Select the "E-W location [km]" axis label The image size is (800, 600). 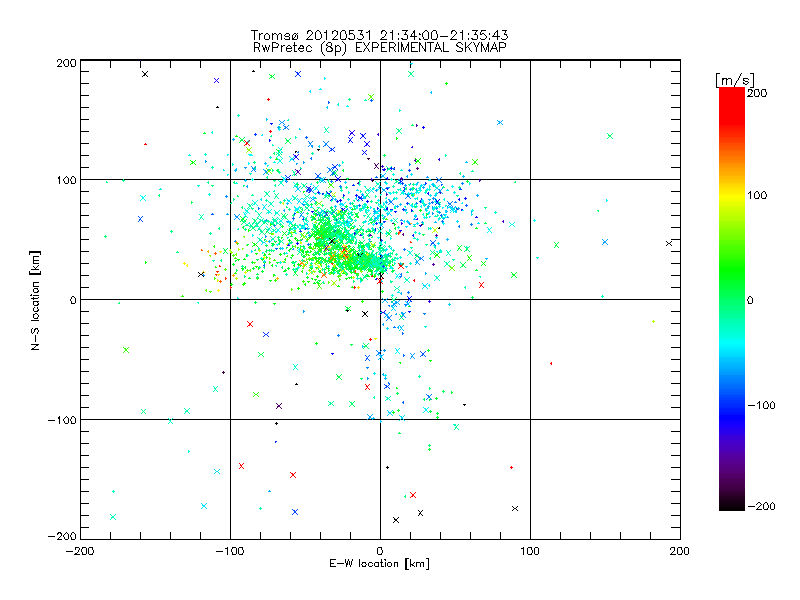click(379, 563)
